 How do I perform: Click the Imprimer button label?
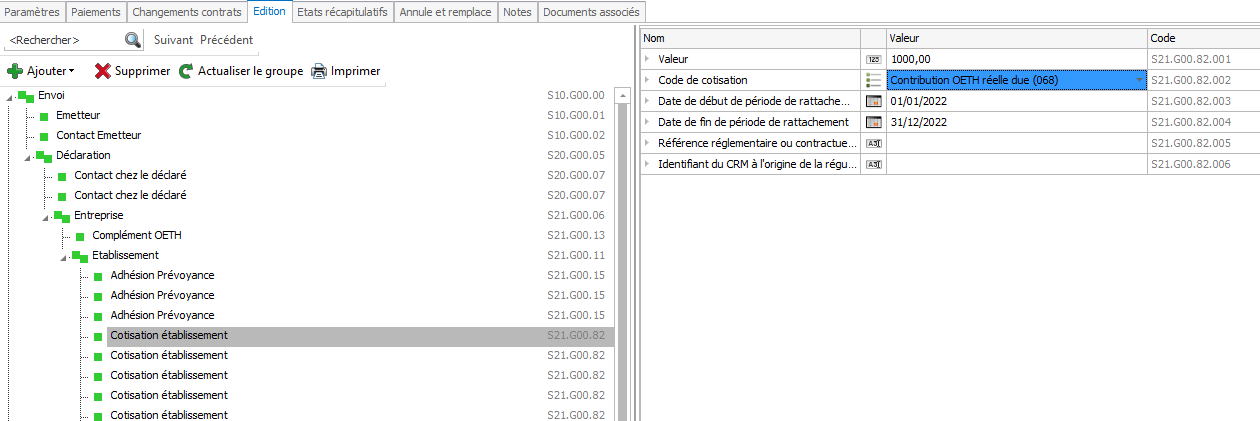356,72
